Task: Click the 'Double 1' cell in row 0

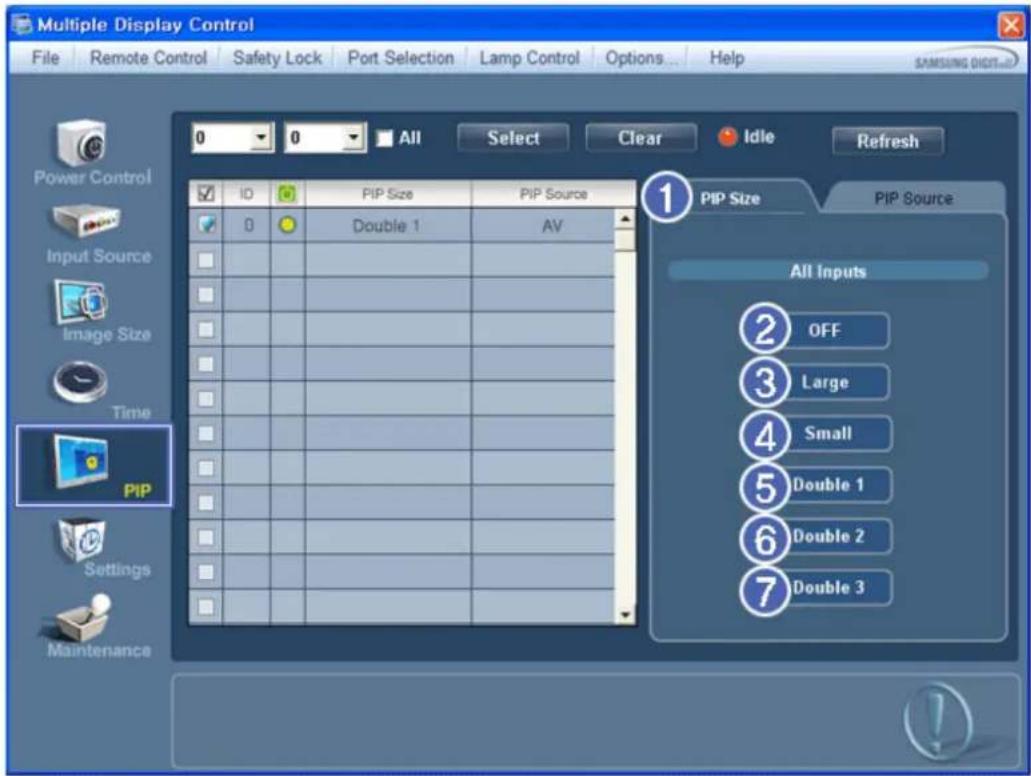Action: click(x=387, y=226)
